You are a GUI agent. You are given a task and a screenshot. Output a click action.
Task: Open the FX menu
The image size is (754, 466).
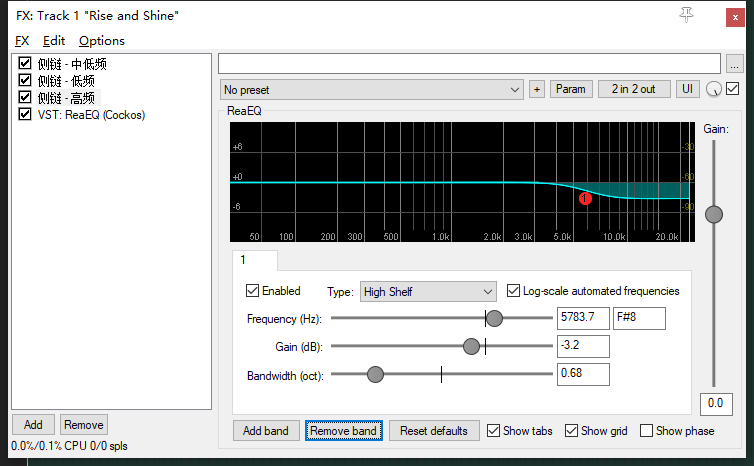coord(22,41)
